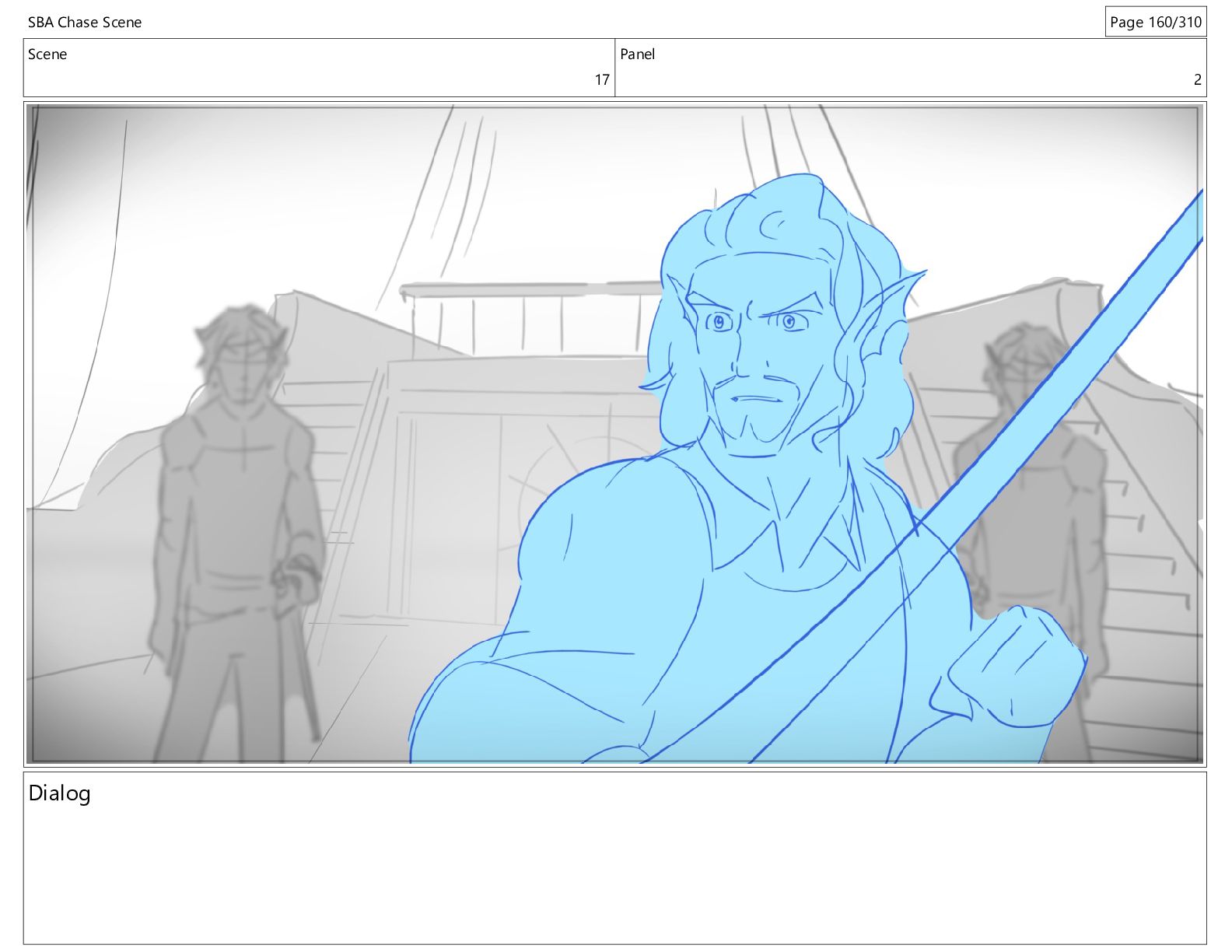Click the 'Panel' field label
1232x952 pixels.
pos(637,54)
